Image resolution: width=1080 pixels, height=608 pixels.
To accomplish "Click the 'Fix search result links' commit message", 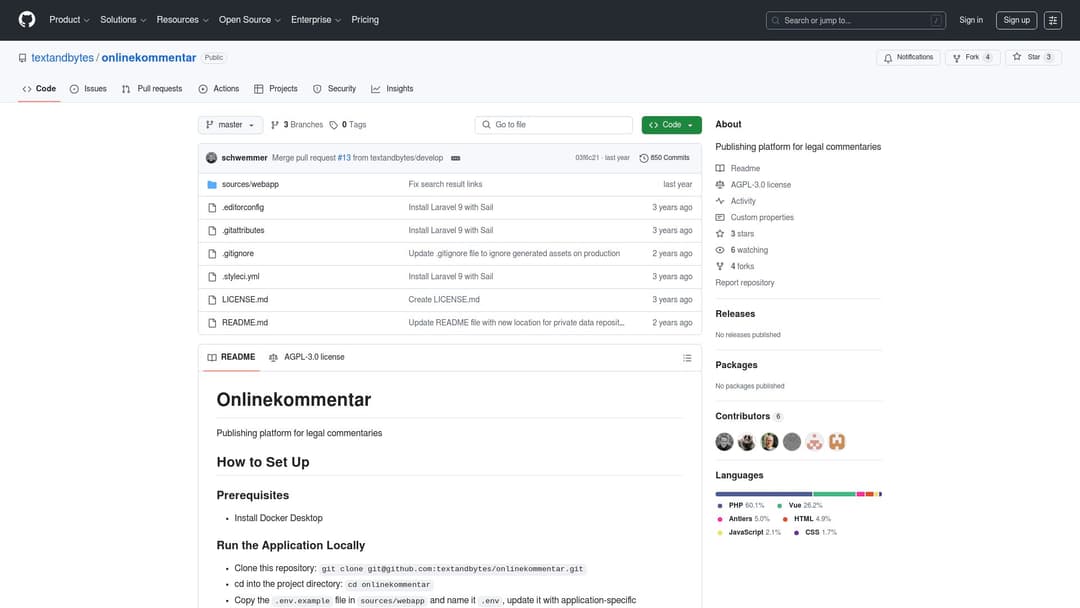I will point(445,185).
